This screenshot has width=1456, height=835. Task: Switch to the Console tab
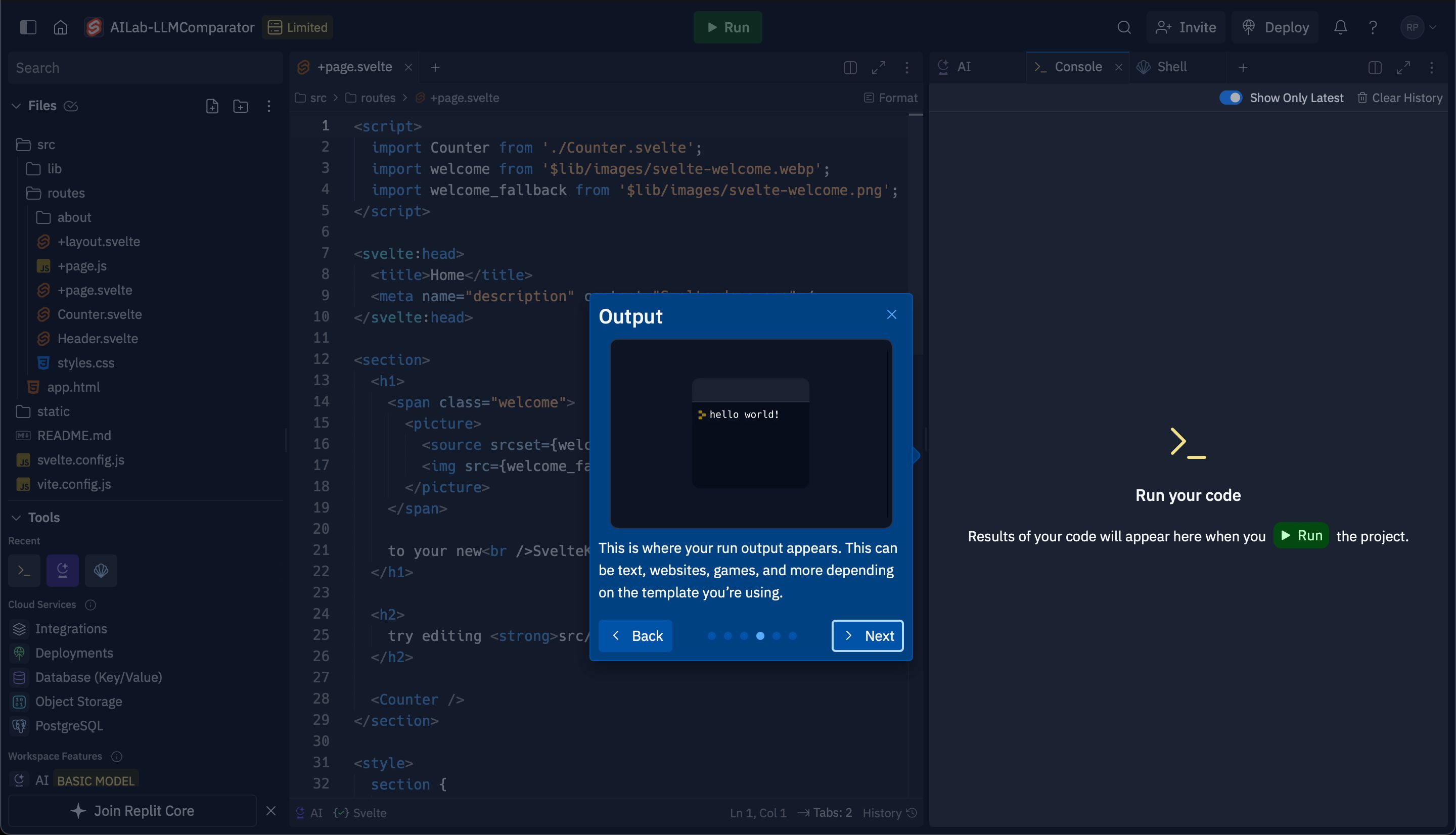pos(1078,66)
